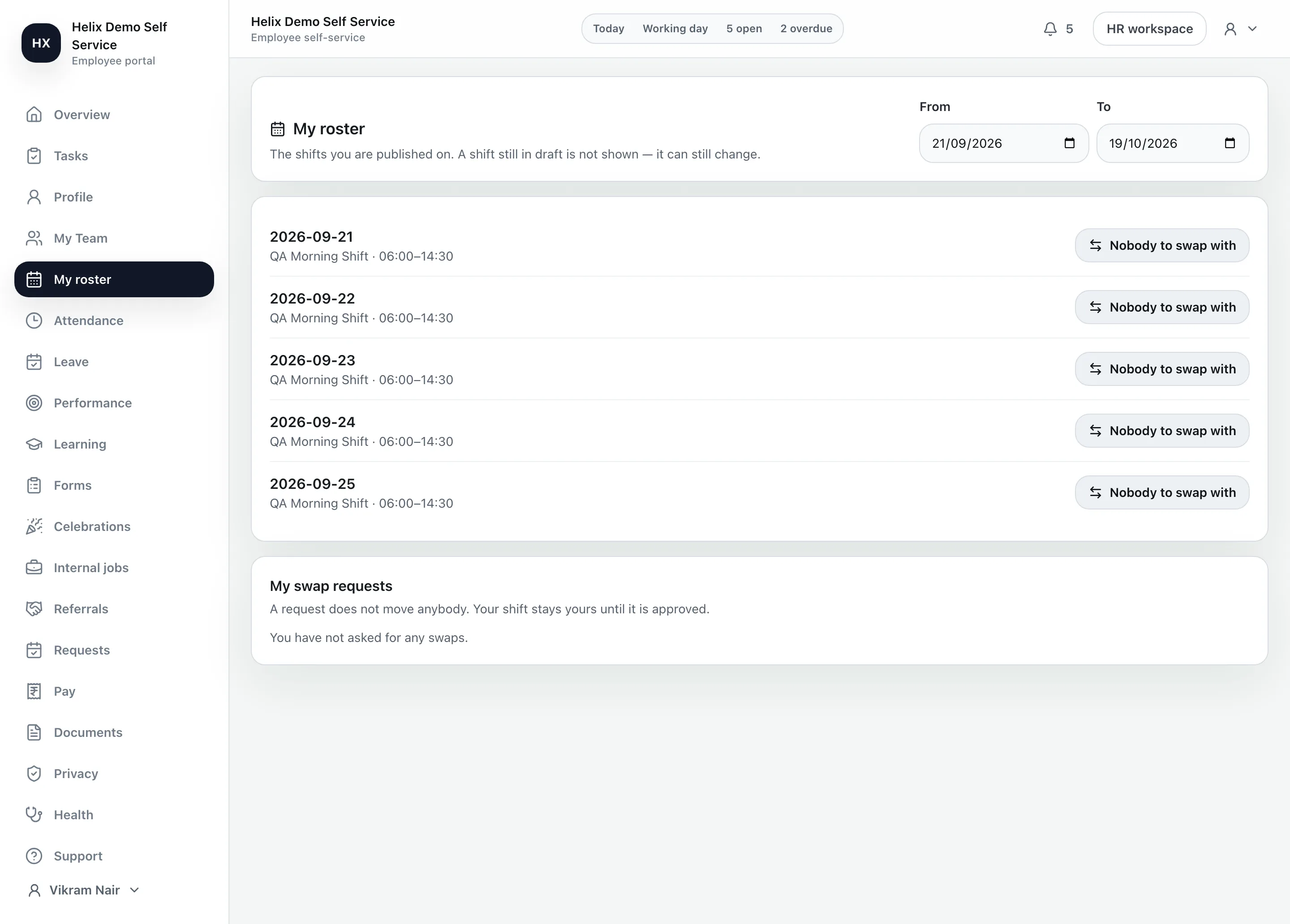Select the 2026-09-22 shift date text
Image resolution: width=1290 pixels, height=924 pixels.
[312, 299]
